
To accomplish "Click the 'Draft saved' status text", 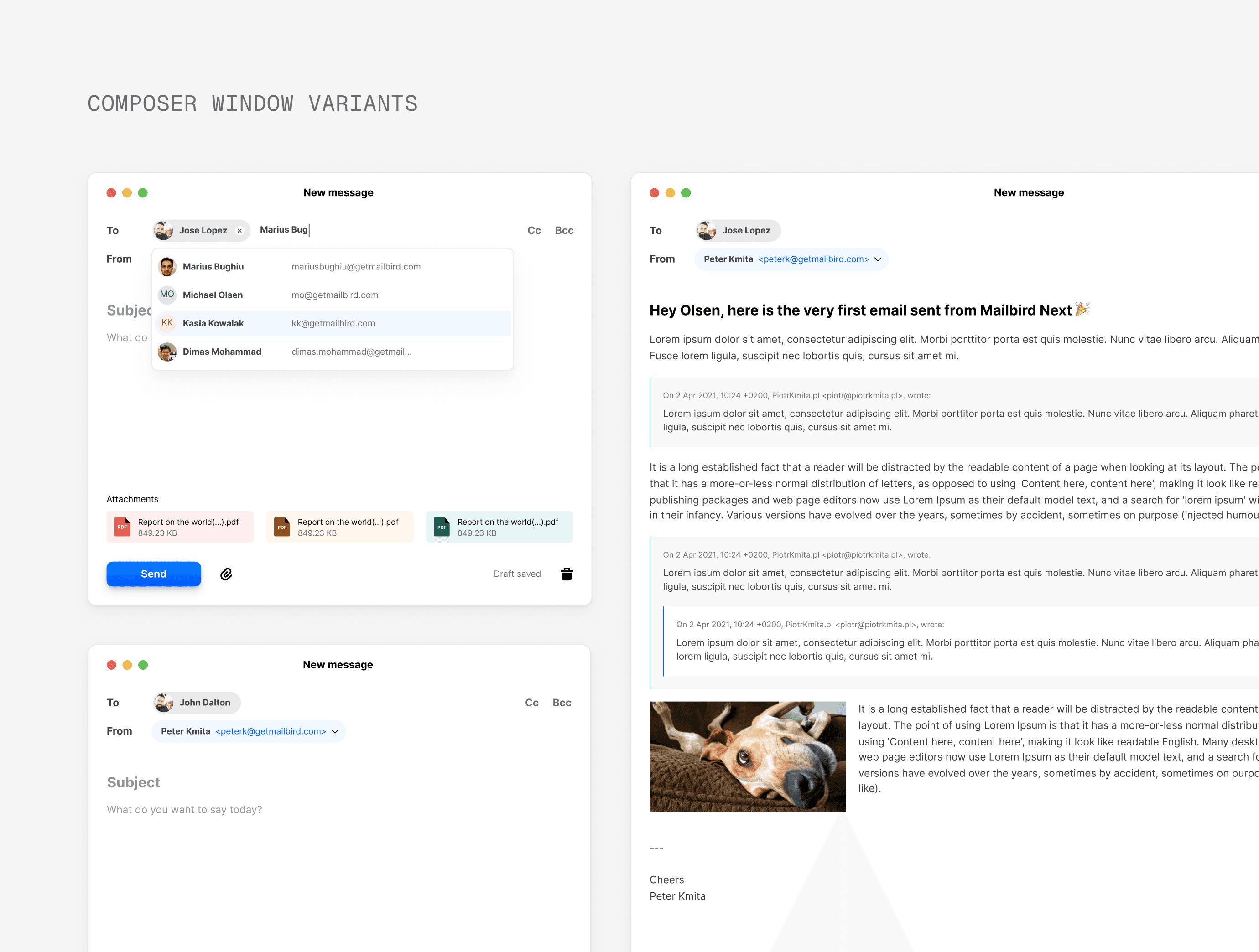I will click(517, 574).
